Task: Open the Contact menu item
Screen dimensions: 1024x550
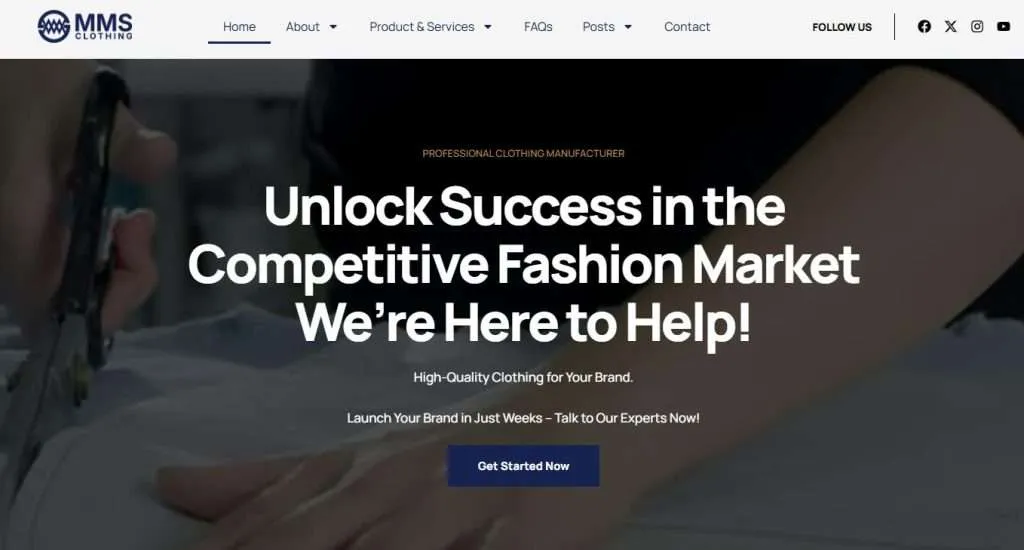Action: [x=687, y=27]
